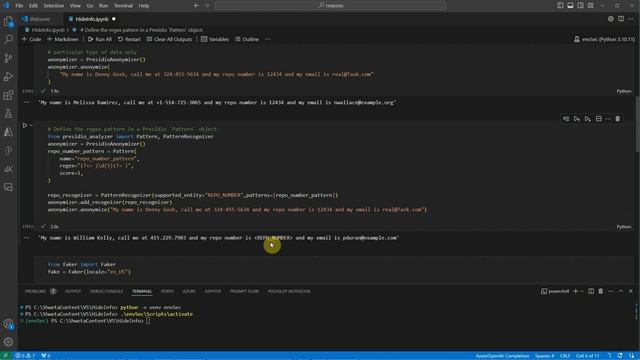The width and height of the screenshot is (640, 360).
Task: Open more notebook toolbar actions
Action: tap(268, 39)
